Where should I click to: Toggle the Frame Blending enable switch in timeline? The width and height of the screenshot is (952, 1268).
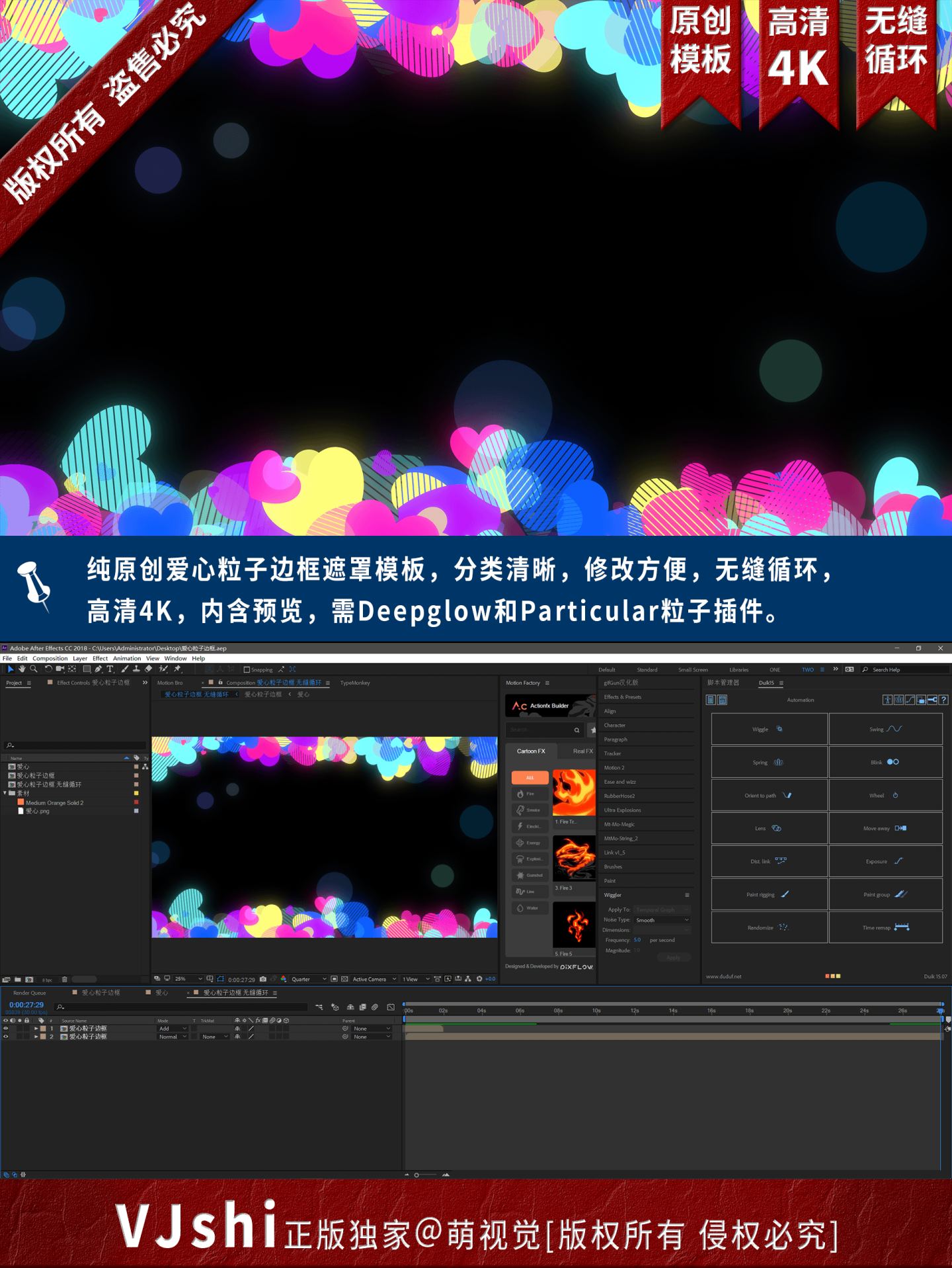tap(363, 1007)
